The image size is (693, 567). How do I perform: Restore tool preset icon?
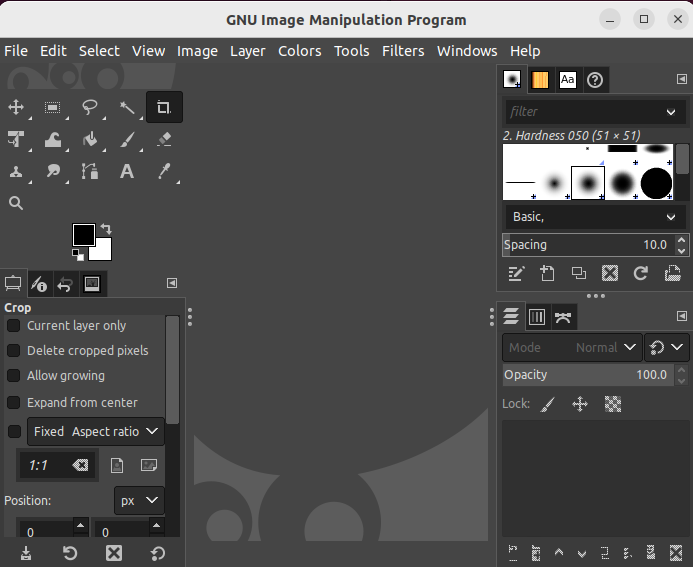70,553
